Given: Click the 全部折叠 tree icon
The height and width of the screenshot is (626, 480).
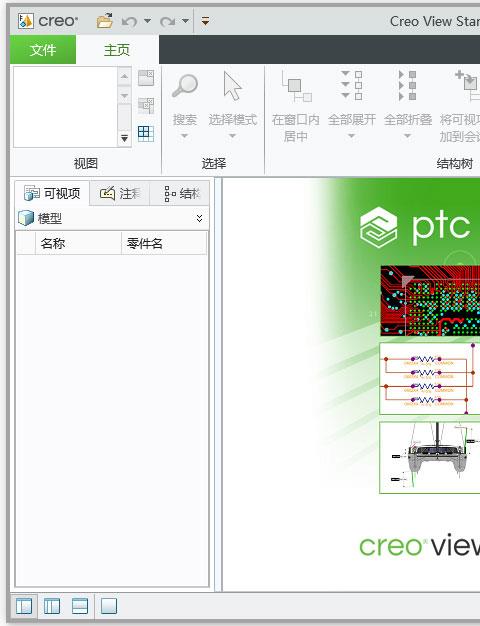Looking at the screenshot, I should coord(408,85).
